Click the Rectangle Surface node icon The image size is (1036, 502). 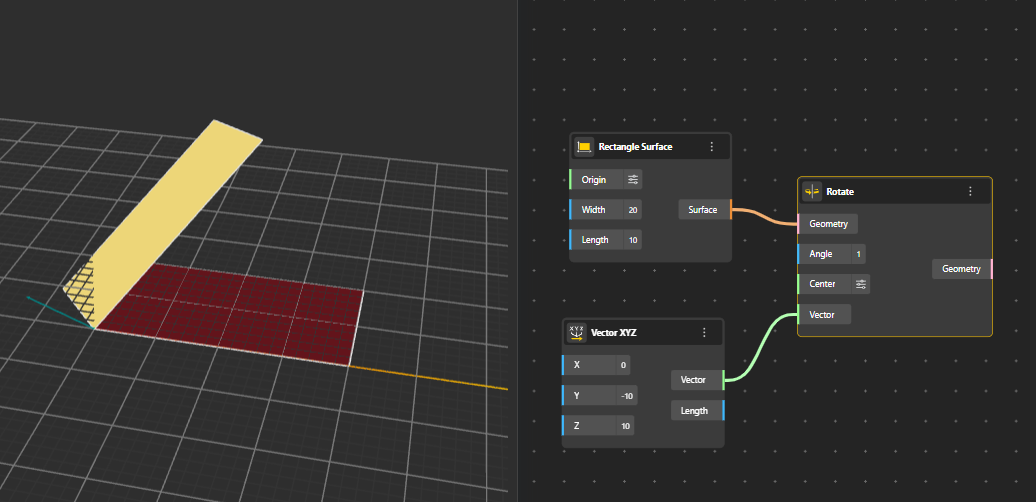(x=583, y=147)
